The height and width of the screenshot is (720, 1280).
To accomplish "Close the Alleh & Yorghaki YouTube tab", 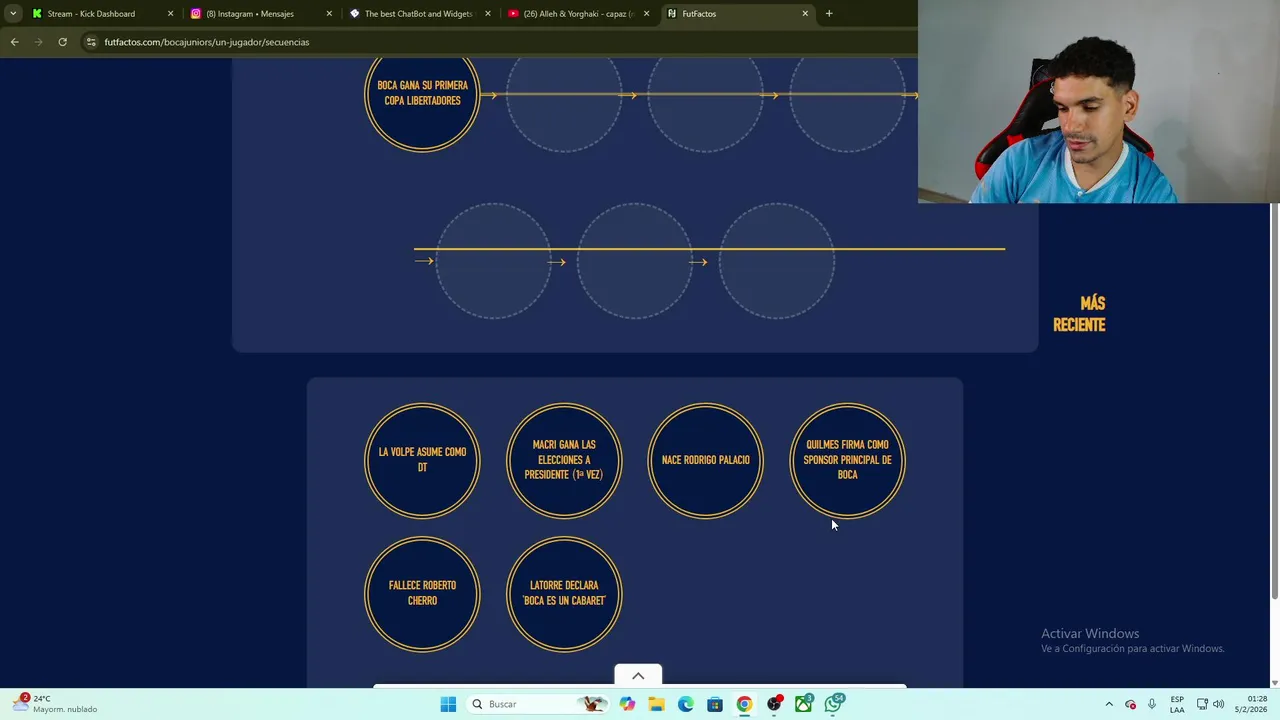I will coord(646,14).
